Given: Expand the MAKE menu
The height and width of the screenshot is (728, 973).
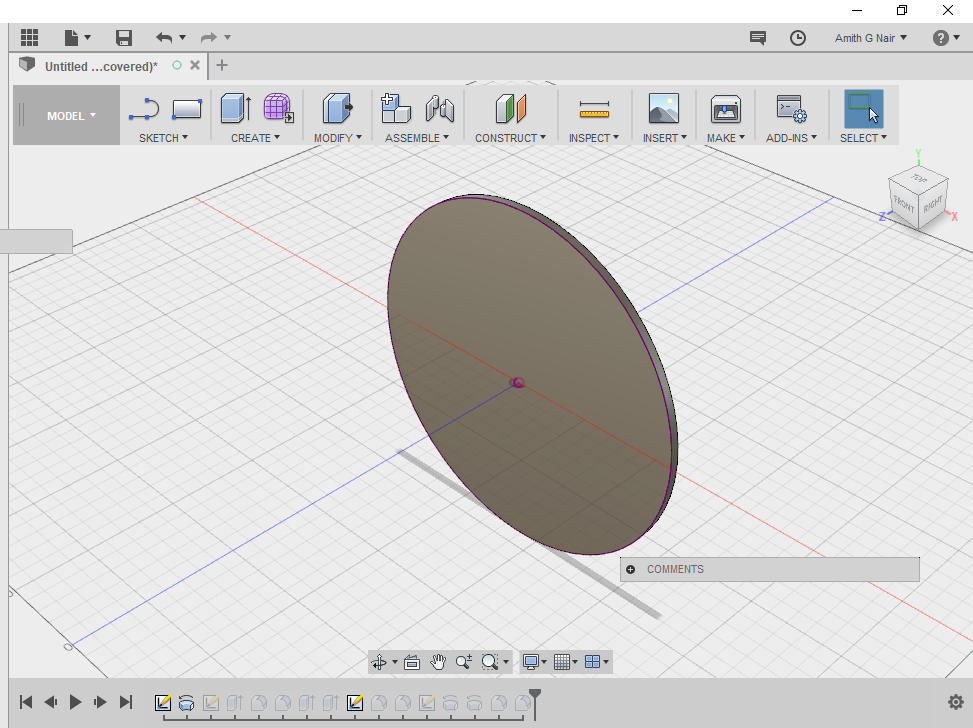Looking at the screenshot, I should pos(725,138).
